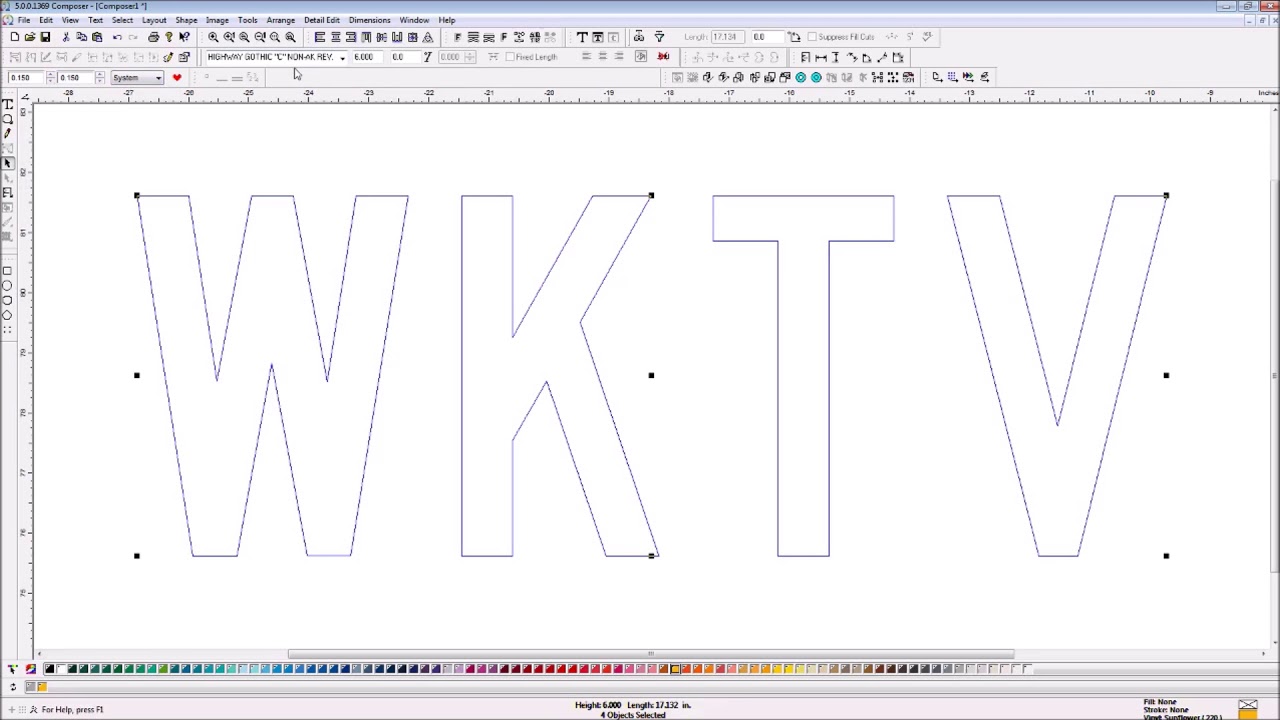
Task: Click the horizontal dimension tool icon
Action: tap(820, 57)
